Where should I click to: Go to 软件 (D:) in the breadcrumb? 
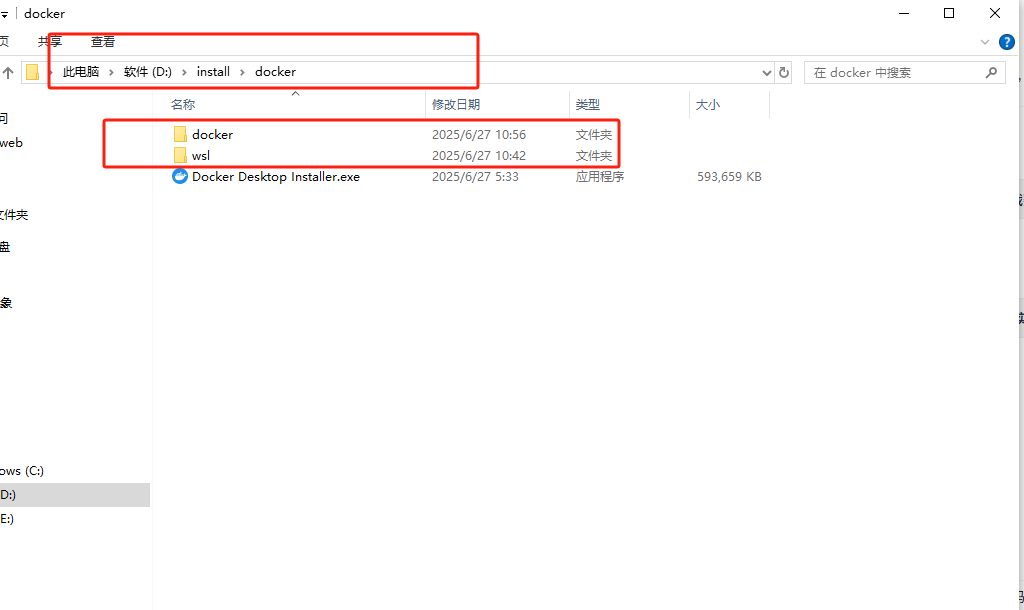148,72
